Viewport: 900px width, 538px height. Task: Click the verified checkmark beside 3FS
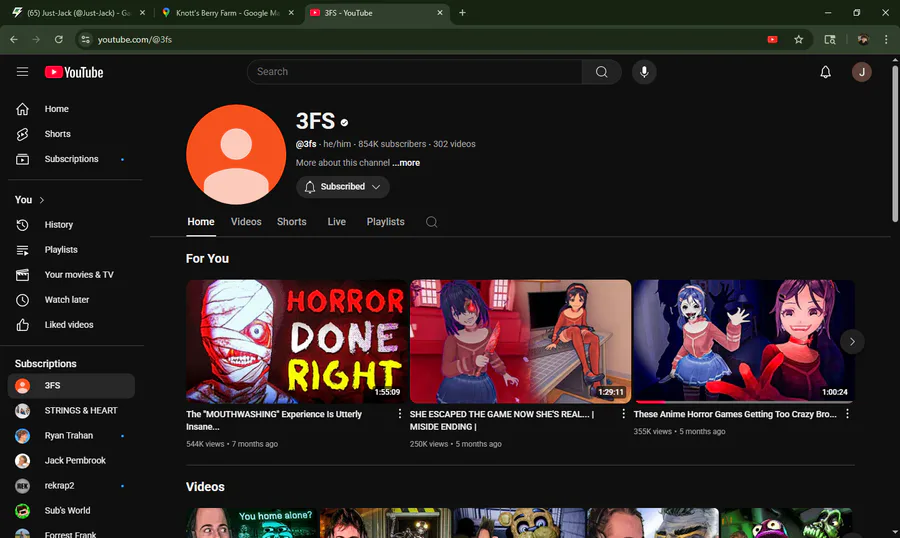tap(344, 122)
